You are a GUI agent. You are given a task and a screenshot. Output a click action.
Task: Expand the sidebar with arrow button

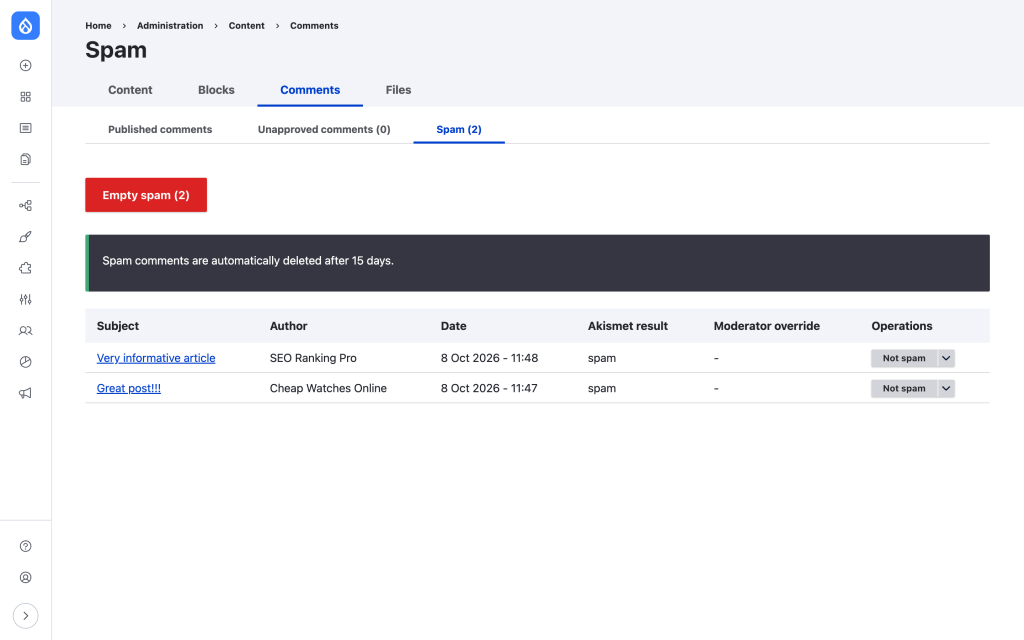pos(25,616)
